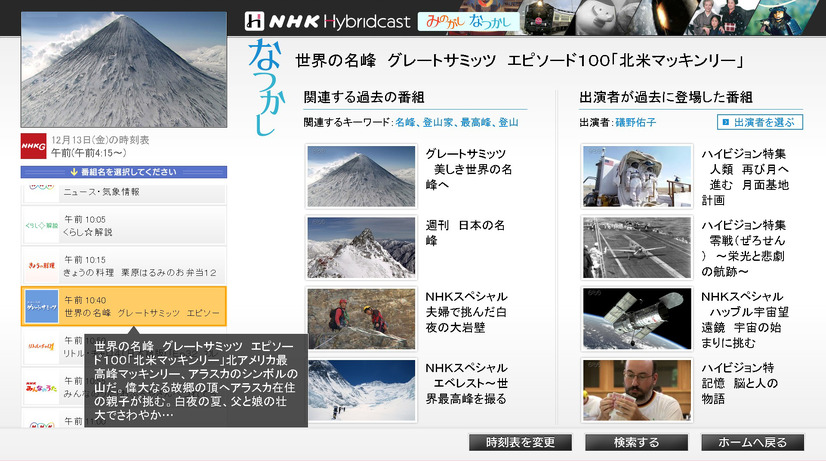This screenshot has width=826, height=461.
Task: Click the 検索する button
Action: [636, 442]
